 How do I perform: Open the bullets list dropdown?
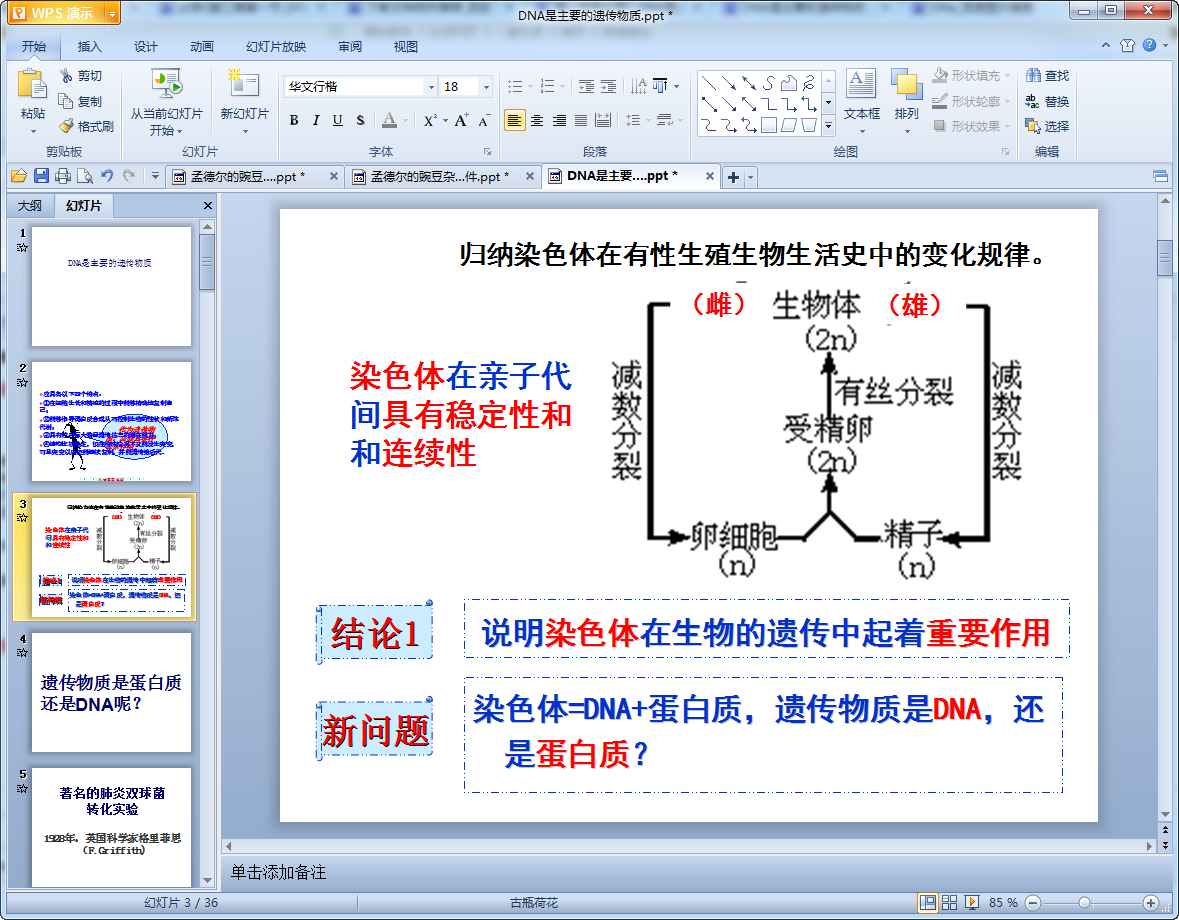pyautogui.click(x=530, y=86)
